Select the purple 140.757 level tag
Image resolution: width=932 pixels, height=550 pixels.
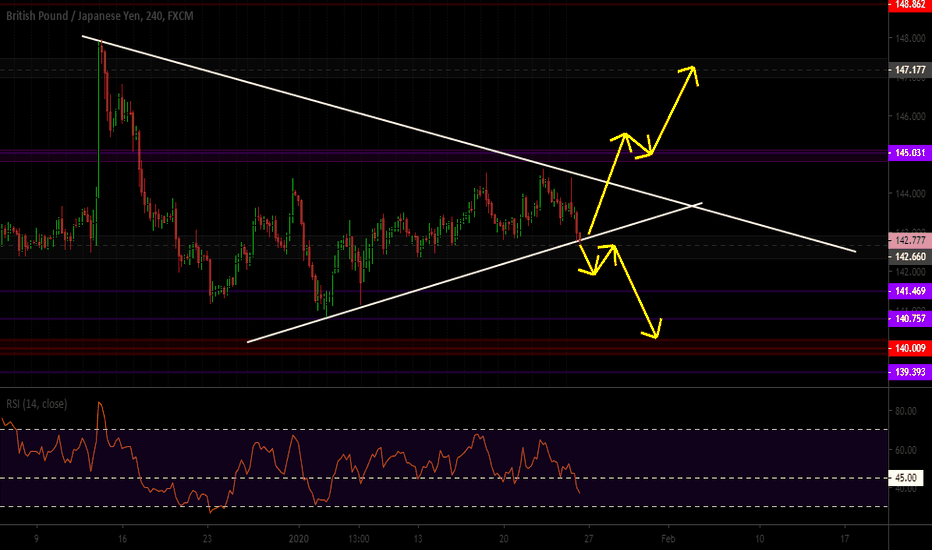(910, 319)
